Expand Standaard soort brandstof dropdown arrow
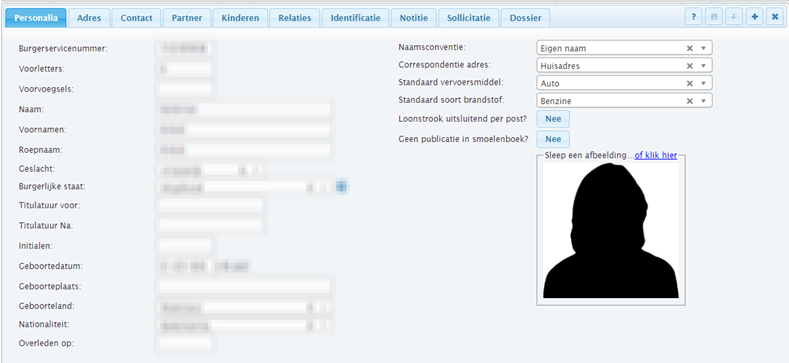This screenshot has height=363, width=789. [x=703, y=101]
